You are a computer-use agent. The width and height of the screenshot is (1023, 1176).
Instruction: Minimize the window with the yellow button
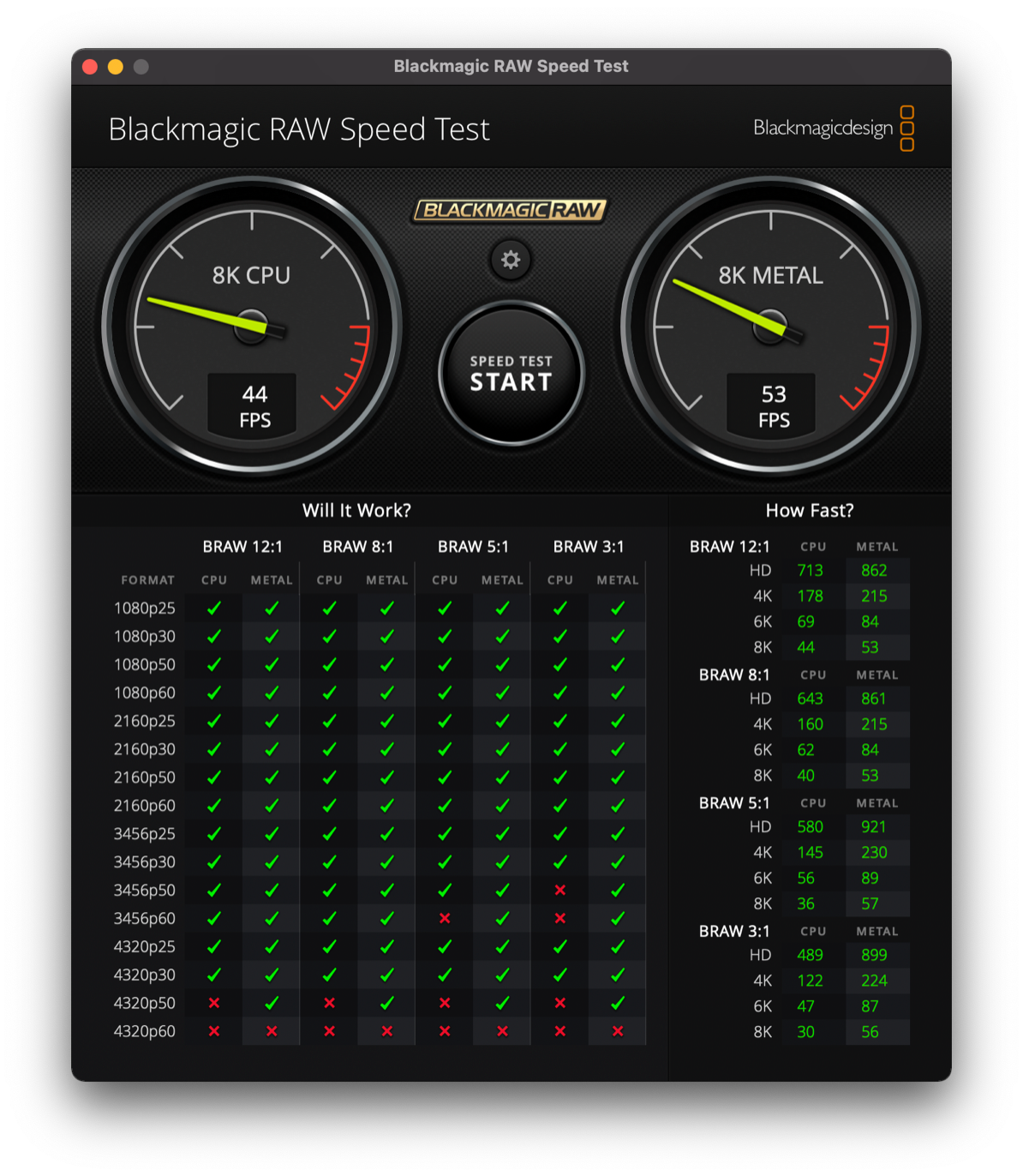click(x=116, y=67)
